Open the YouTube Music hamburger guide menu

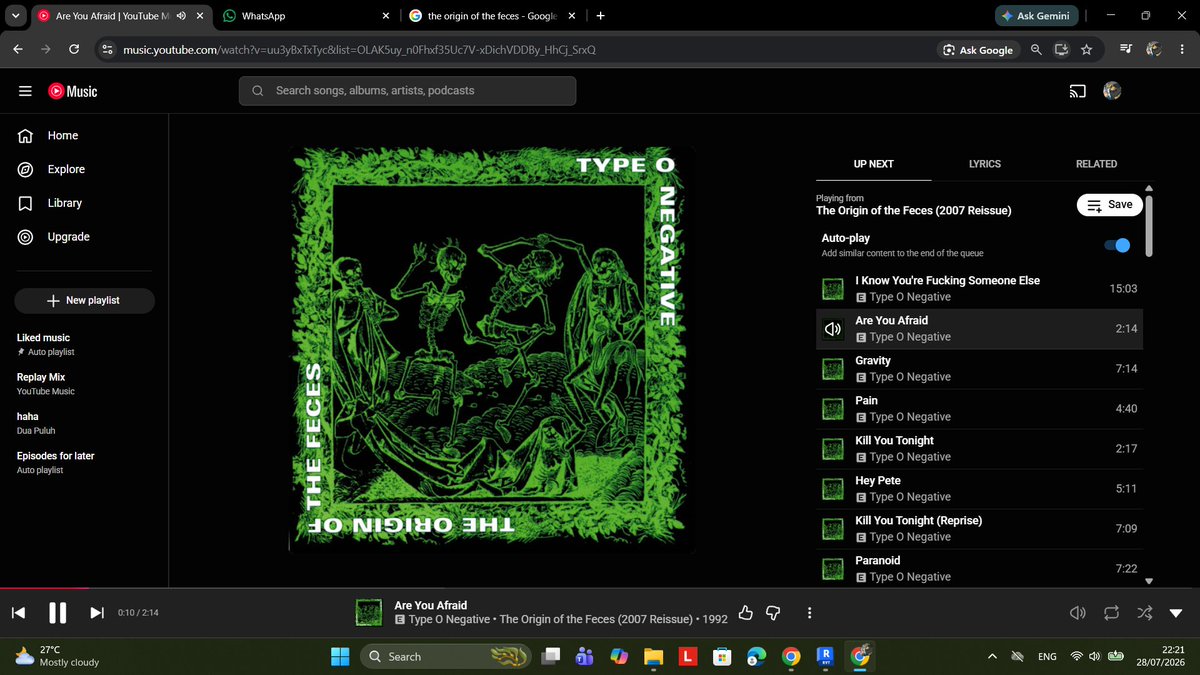pyautogui.click(x=25, y=91)
